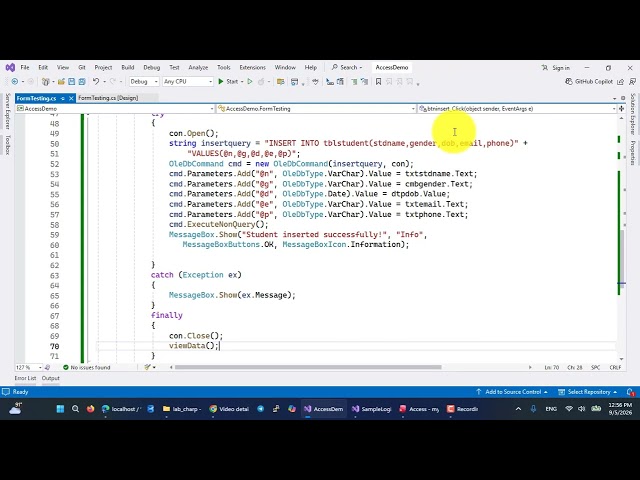
Task: Close the FormTesting.cs tab
Action: click(71, 98)
